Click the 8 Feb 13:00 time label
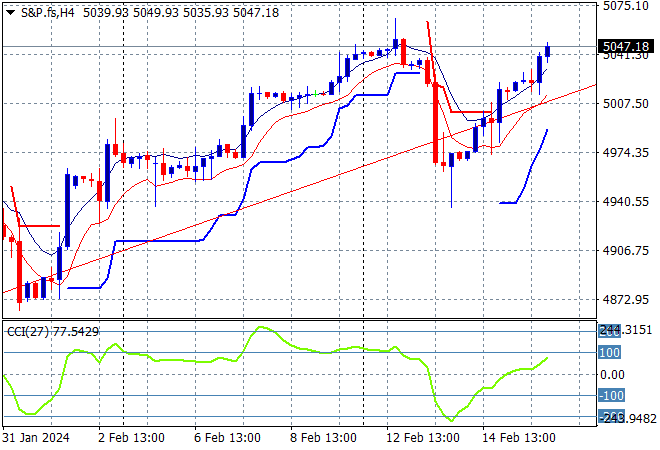 323,438
